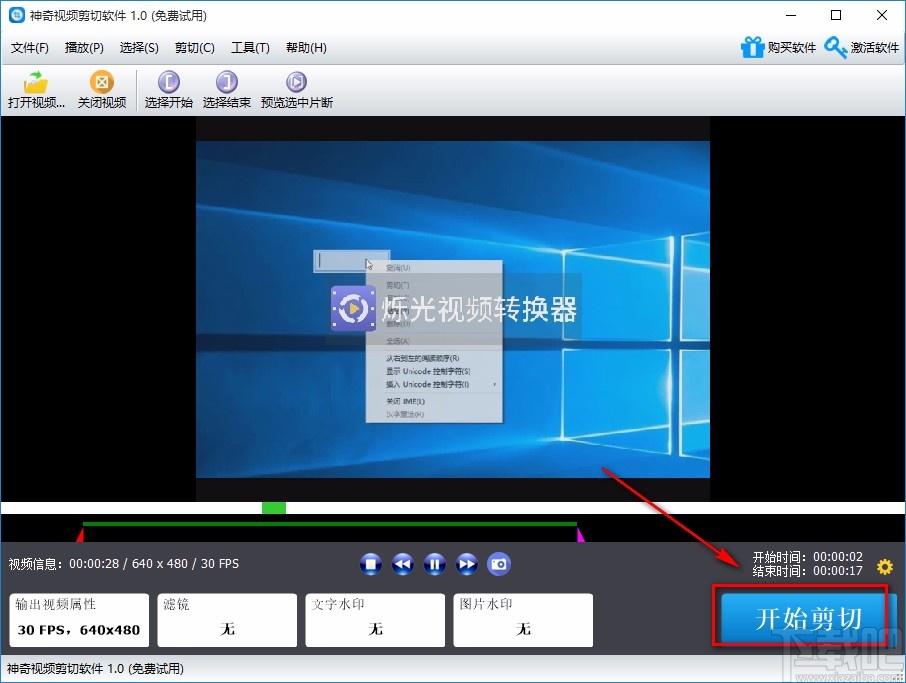
Task: Click the 开始时间 00:00:02 value
Action: pos(838,556)
